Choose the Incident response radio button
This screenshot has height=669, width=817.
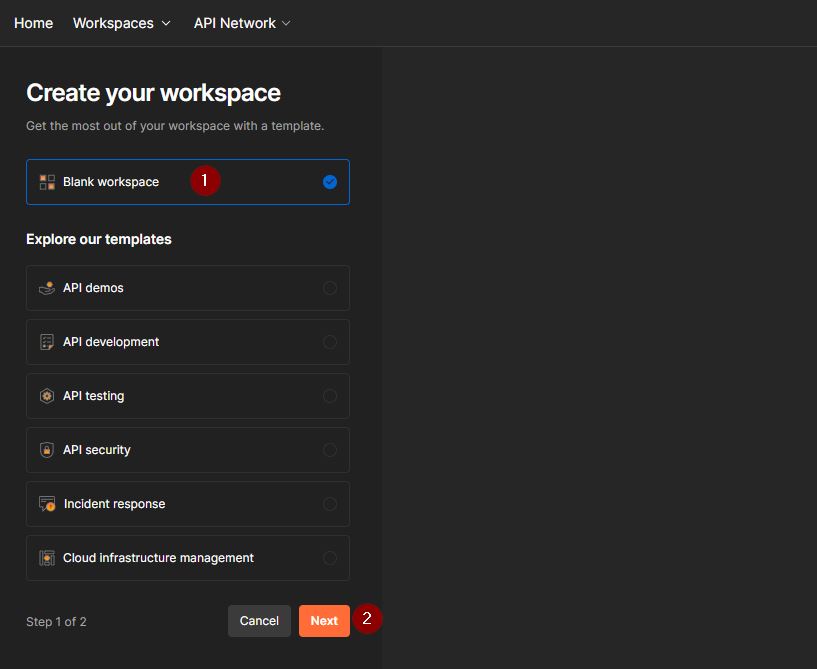click(x=330, y=504)
